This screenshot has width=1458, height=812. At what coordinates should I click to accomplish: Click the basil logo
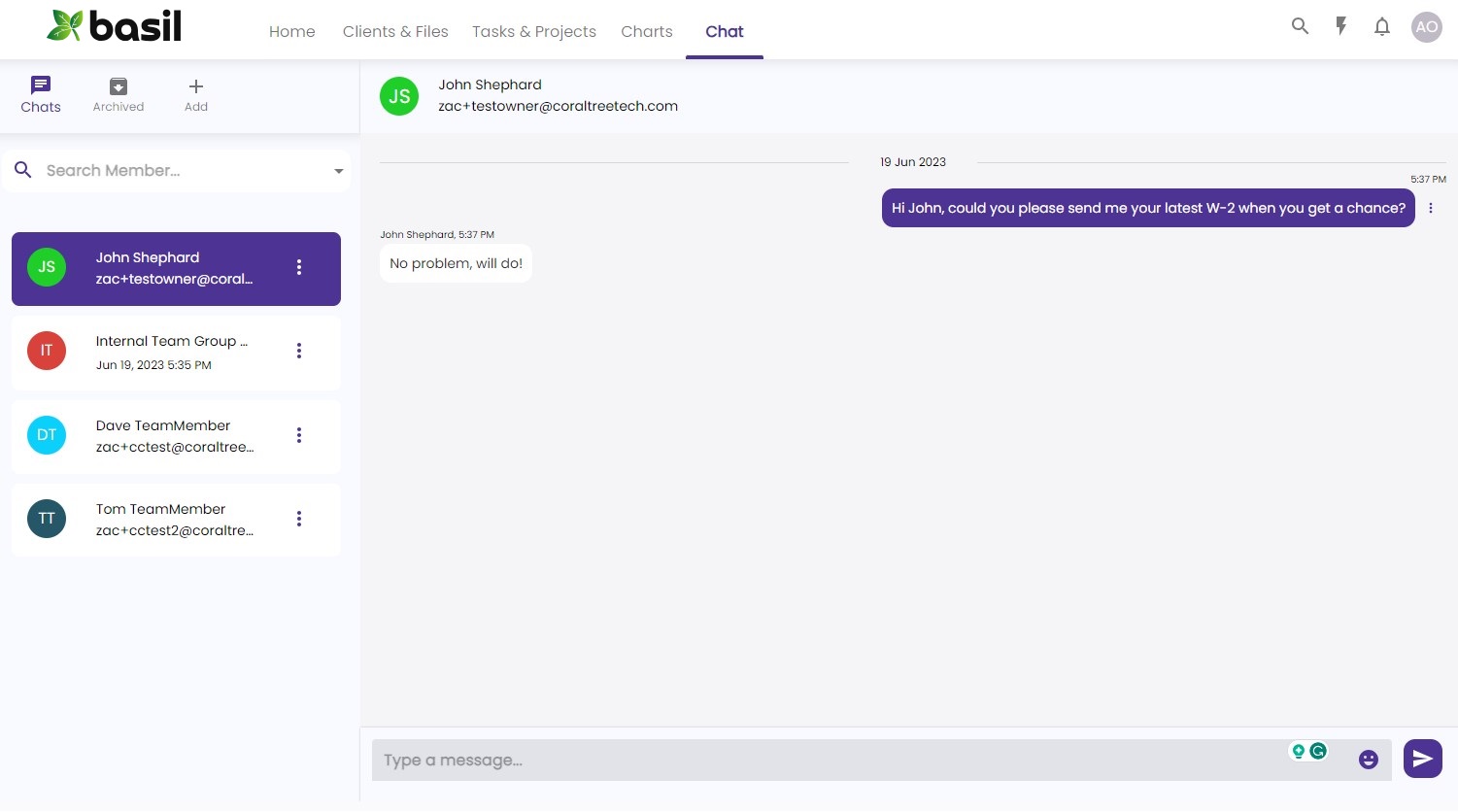pos(115,26)
